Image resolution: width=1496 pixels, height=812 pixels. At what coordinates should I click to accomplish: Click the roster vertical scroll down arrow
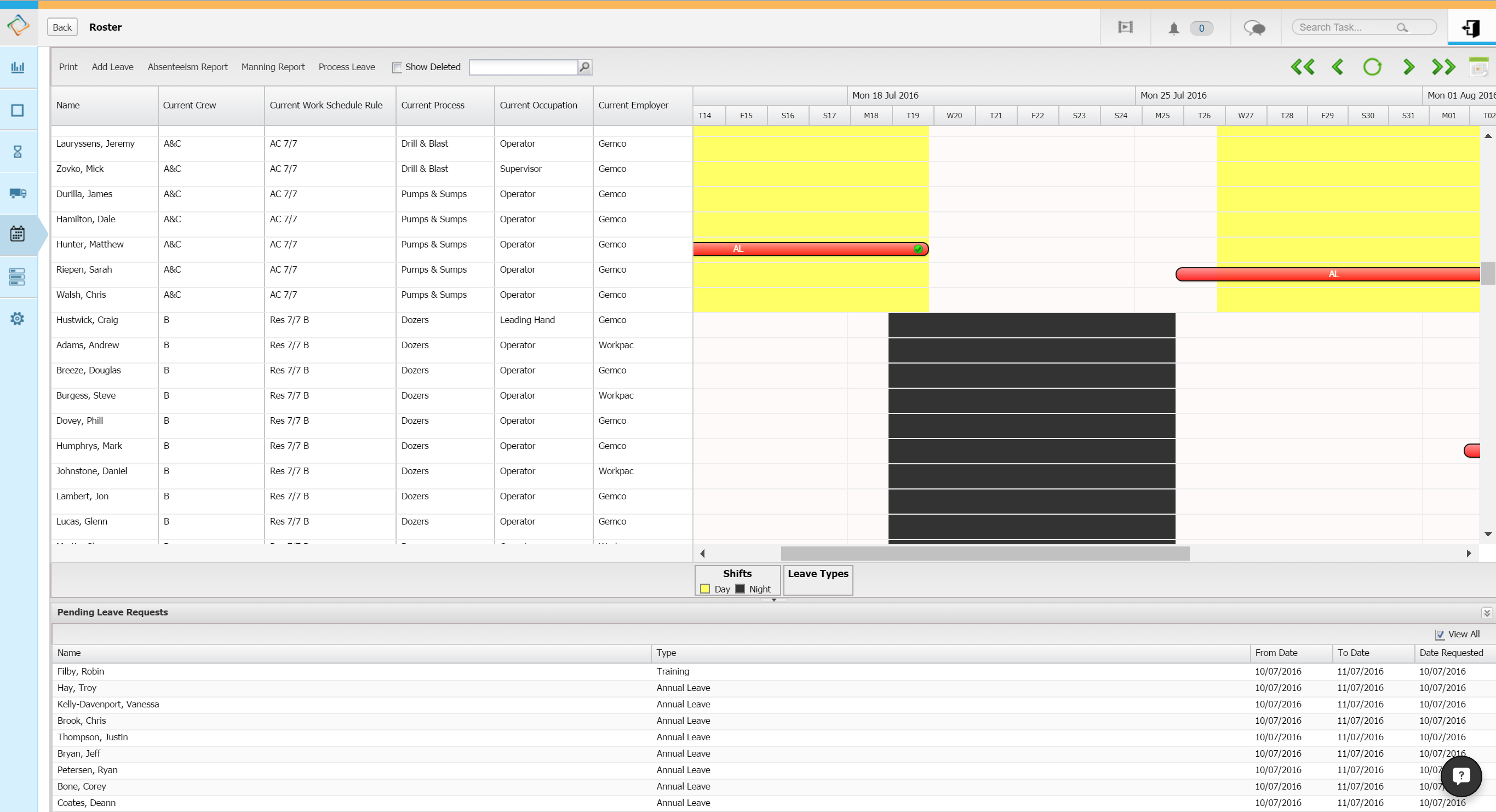point(1488,534)
